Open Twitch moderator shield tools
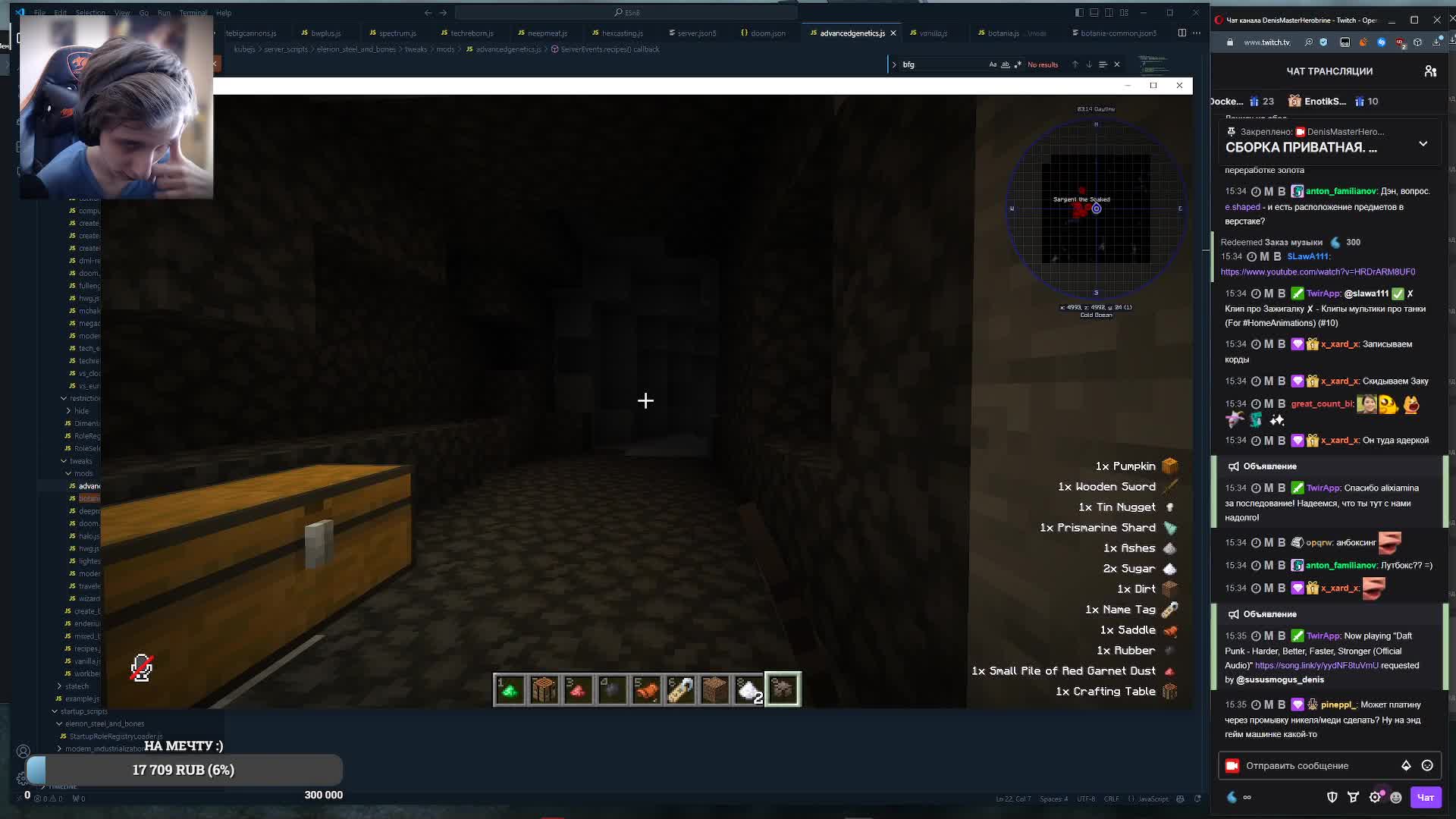Image resolution: width=1456 pixels, height=819 pixels. (1332, 797)
